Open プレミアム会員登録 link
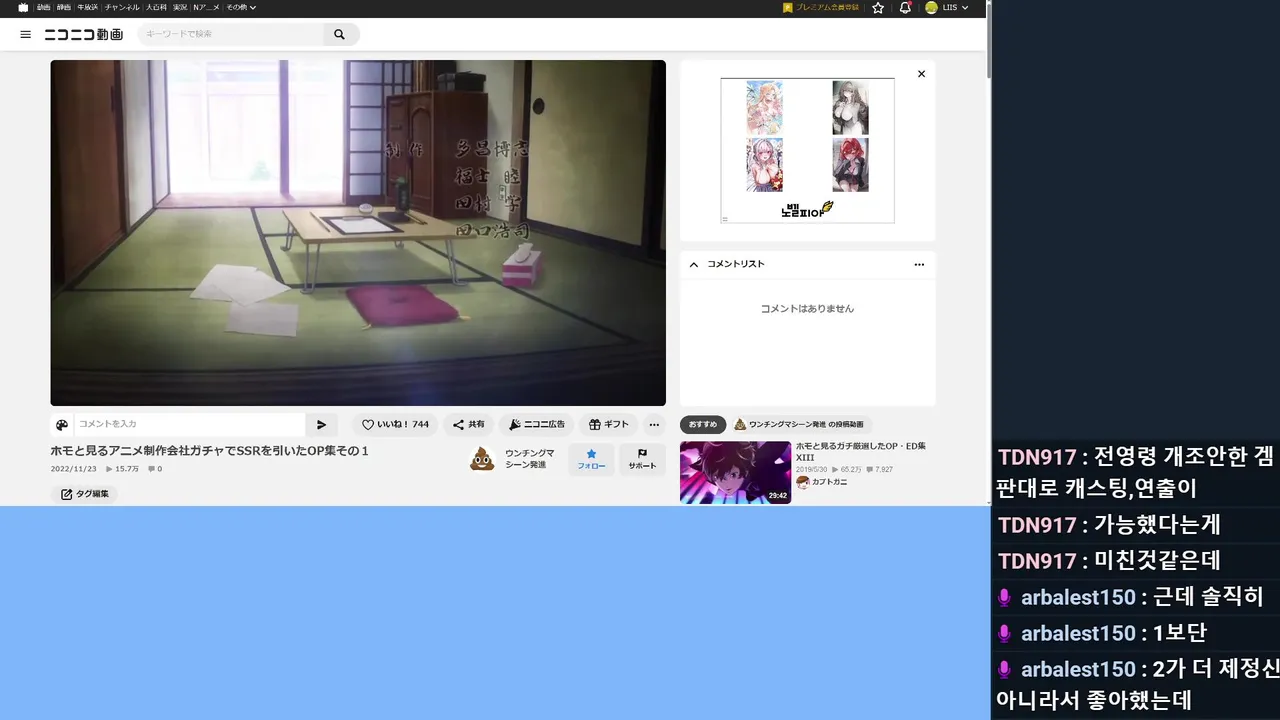The width and height of the screenshot is (1280, 720). 821,7
